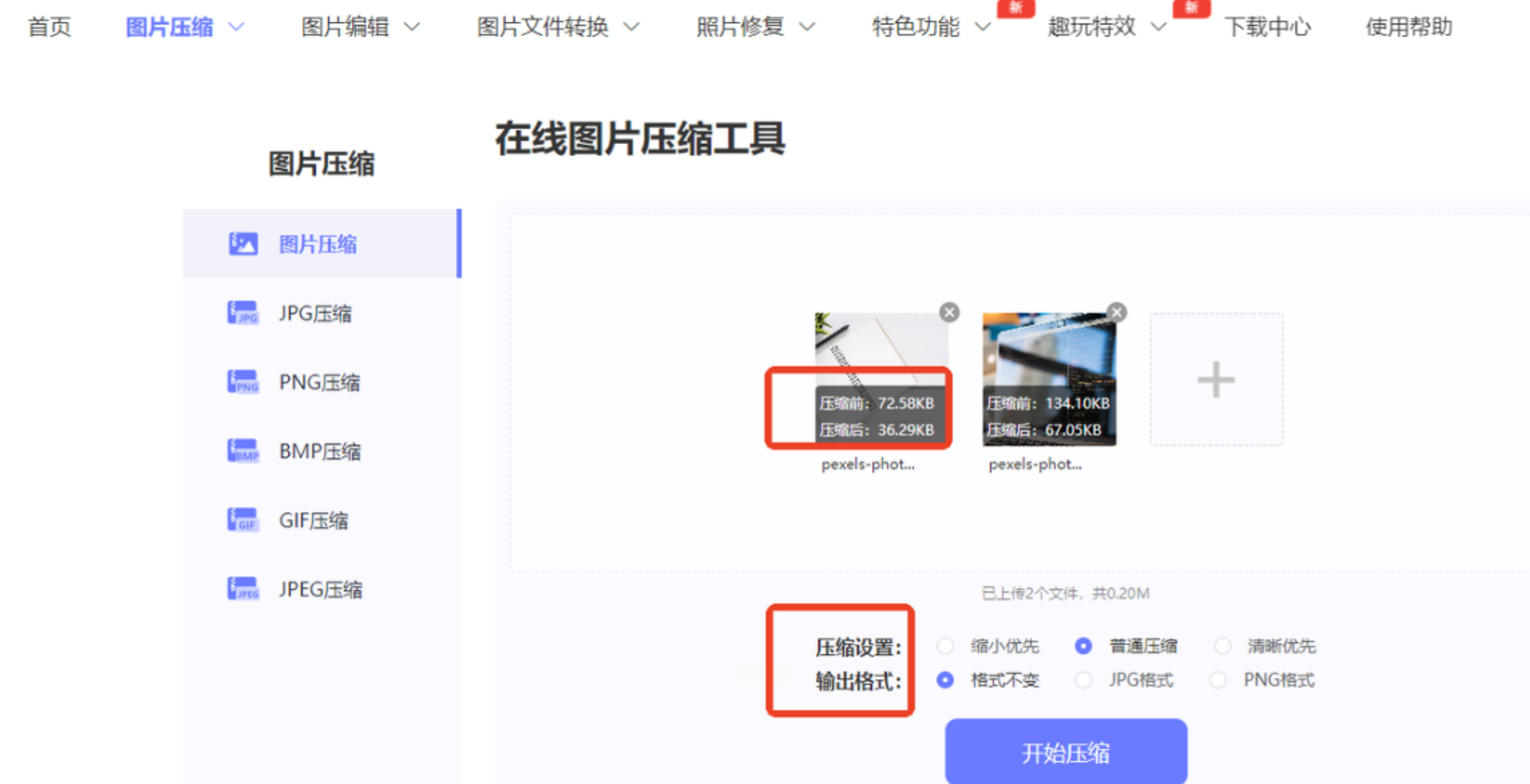This screenshot has height=784, width=1530.
Task: Remove the first uploaded image with X
Action: [949, 312]
